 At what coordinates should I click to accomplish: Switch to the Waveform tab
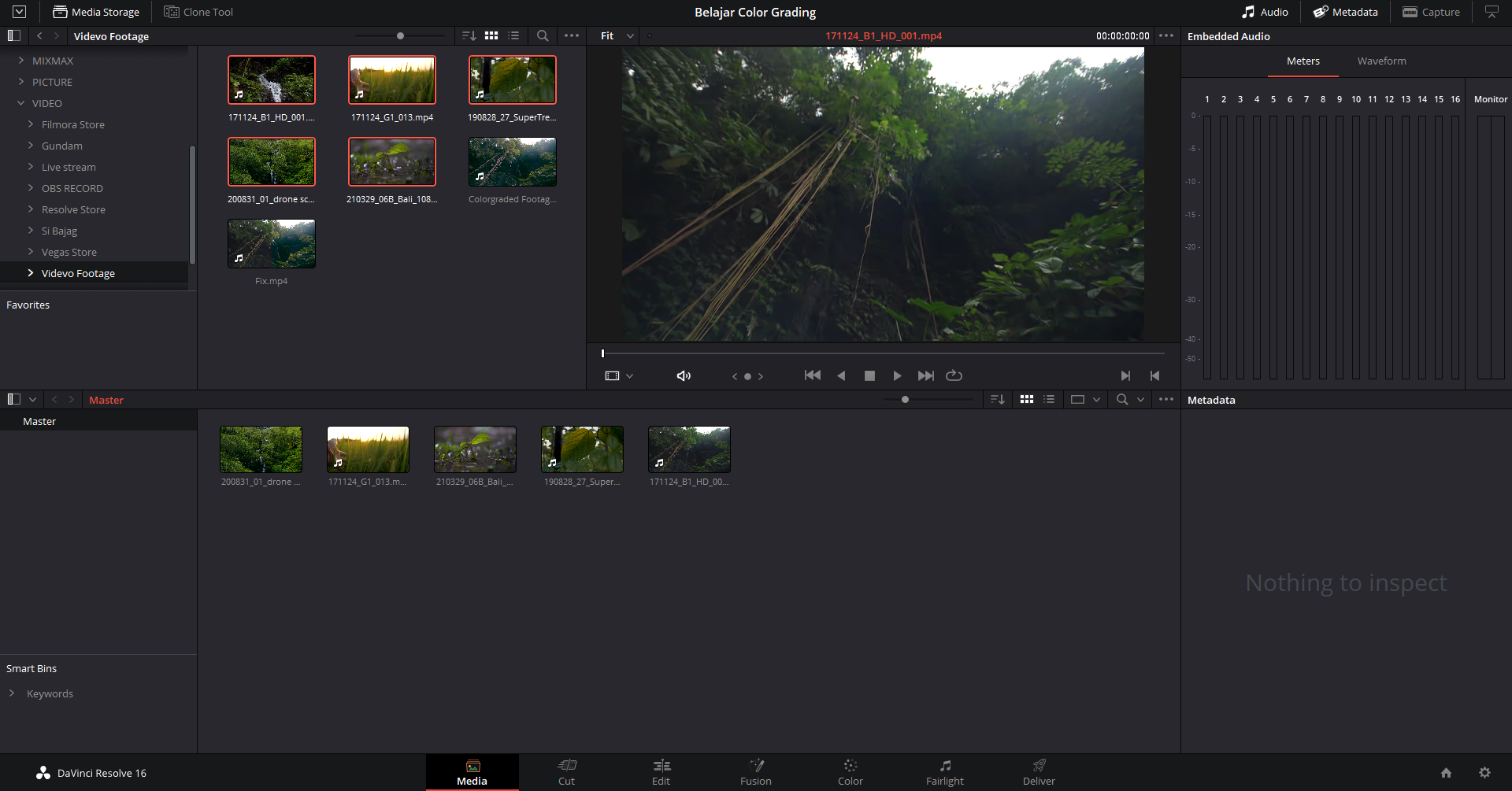pos(1381,61)
